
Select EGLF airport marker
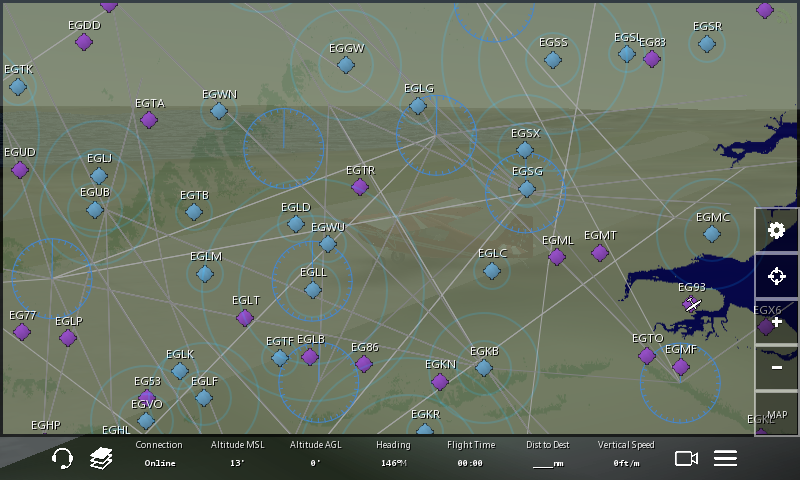pyautogui.click(x=204, y=398)
